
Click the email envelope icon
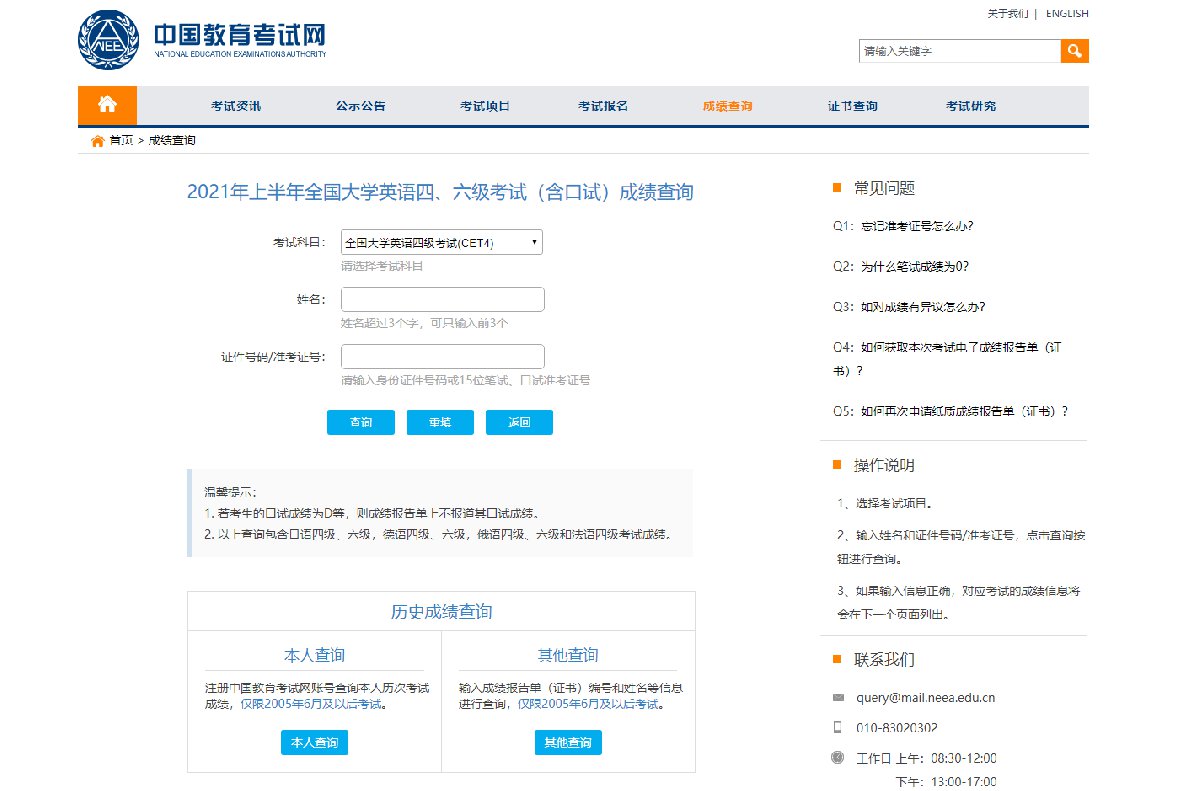tap(838, 698)
